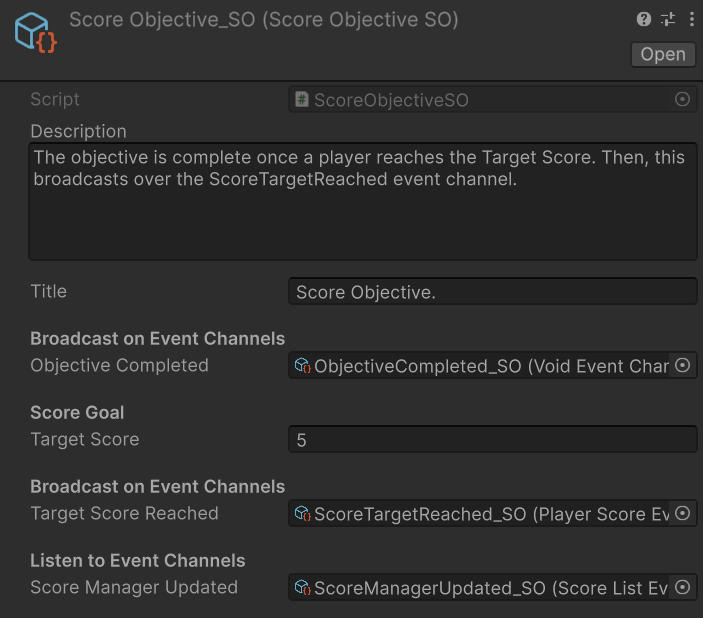The image size is (703, 618).
Task: Open object picker for Target Score Reached
Action: click(683, 514)
